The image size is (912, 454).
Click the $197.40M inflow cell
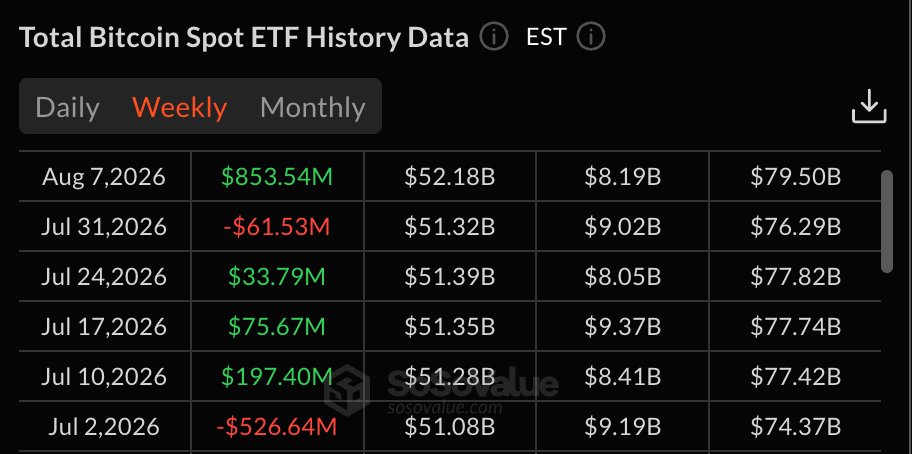[x=277, y=377]
